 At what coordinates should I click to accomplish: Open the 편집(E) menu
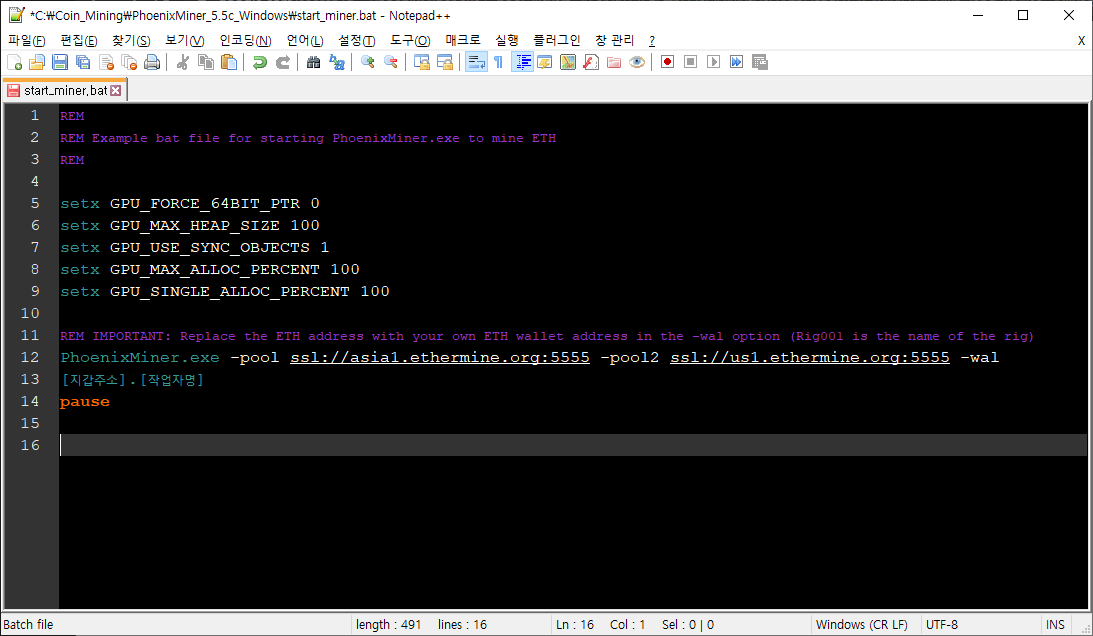pyautogui.click(x=79, y=40)
